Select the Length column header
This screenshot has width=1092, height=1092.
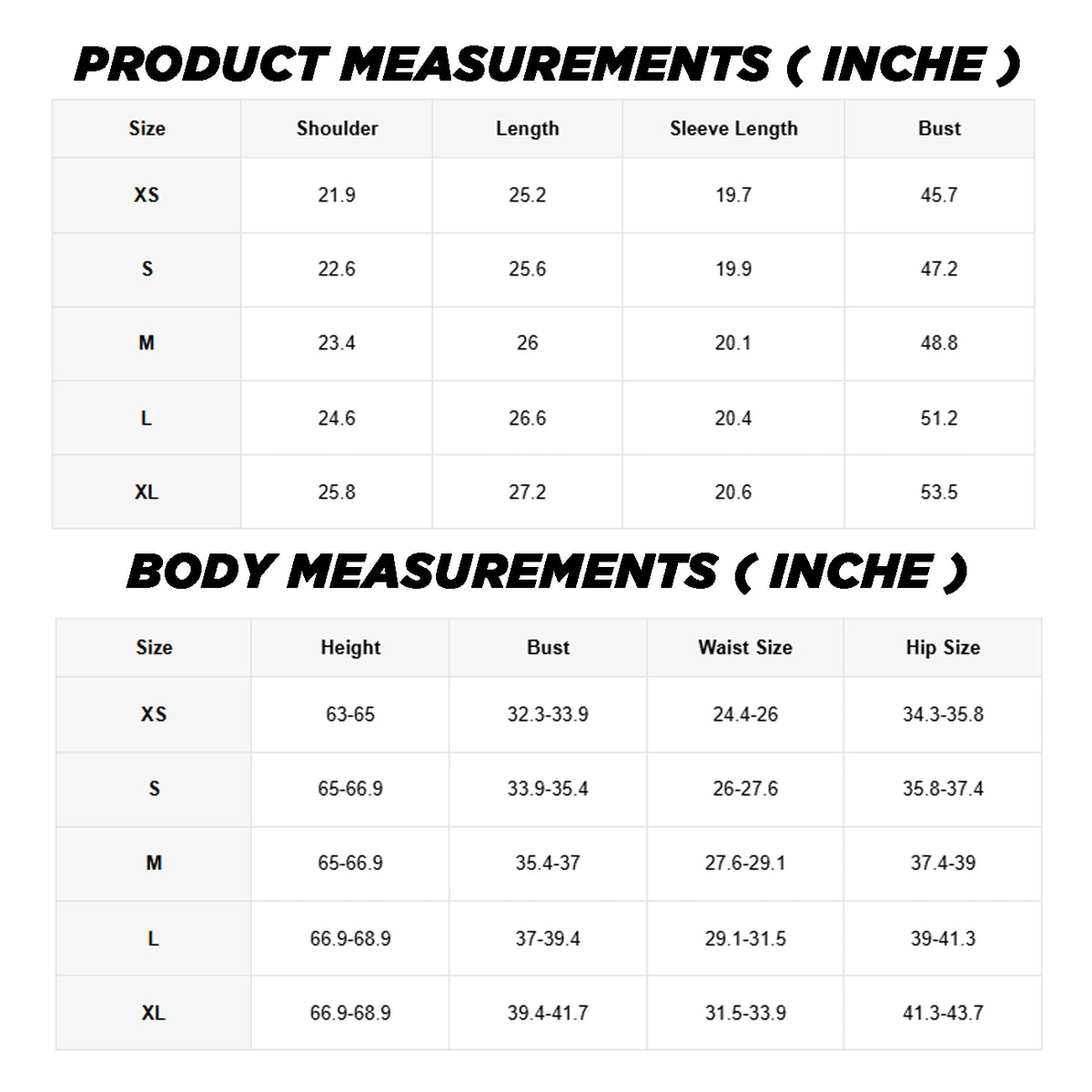point(528,128)
